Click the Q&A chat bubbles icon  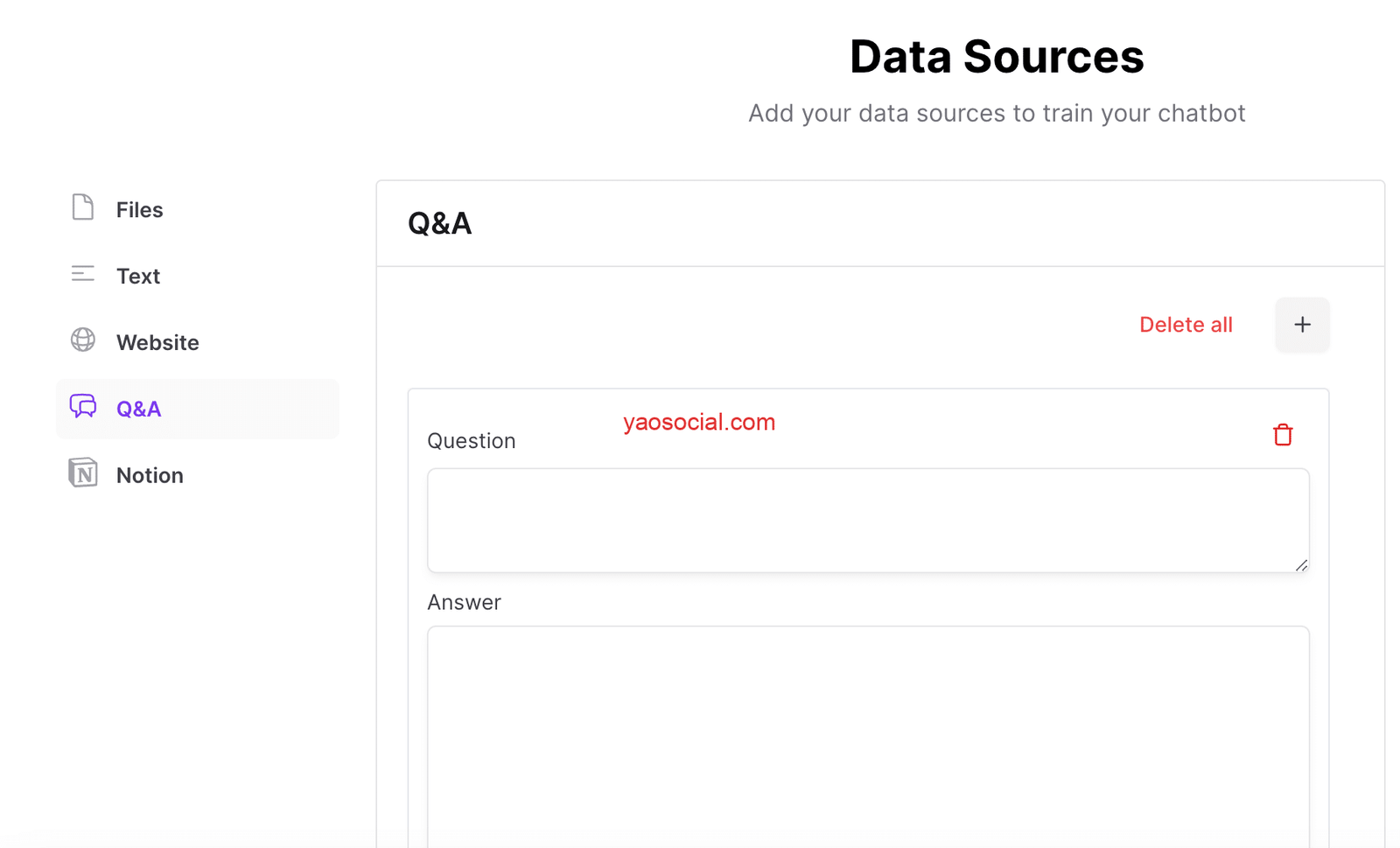(x=83, y=407)
